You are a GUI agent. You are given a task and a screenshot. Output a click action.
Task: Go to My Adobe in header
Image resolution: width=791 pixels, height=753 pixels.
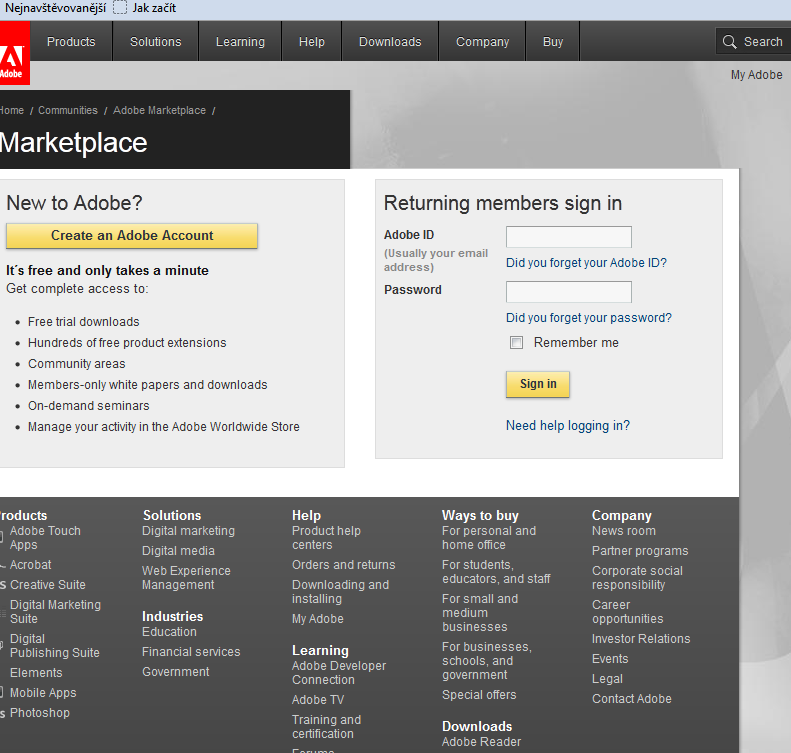[756, 75]
